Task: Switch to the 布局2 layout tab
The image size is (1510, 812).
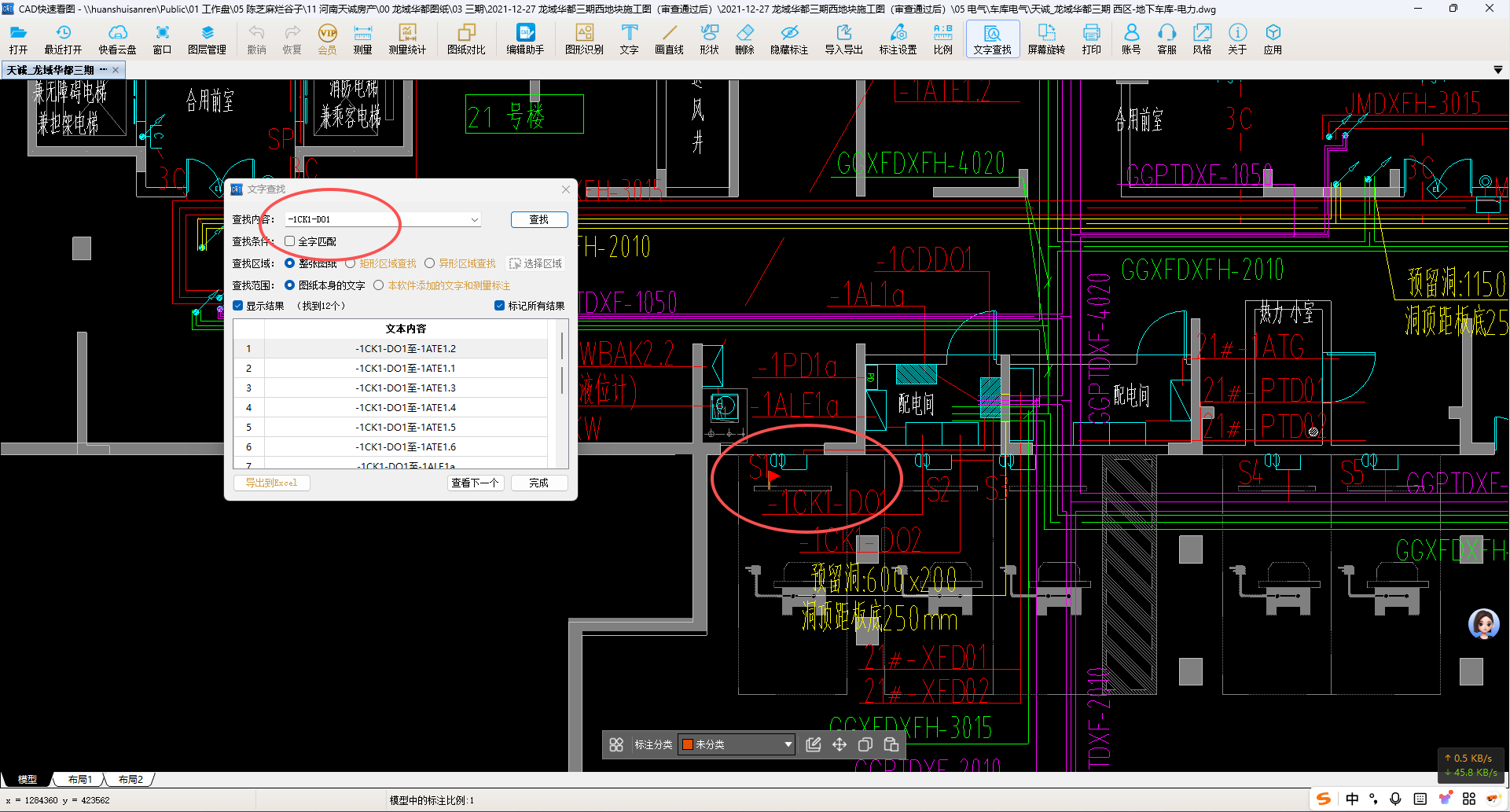Action: coord(130,780)
